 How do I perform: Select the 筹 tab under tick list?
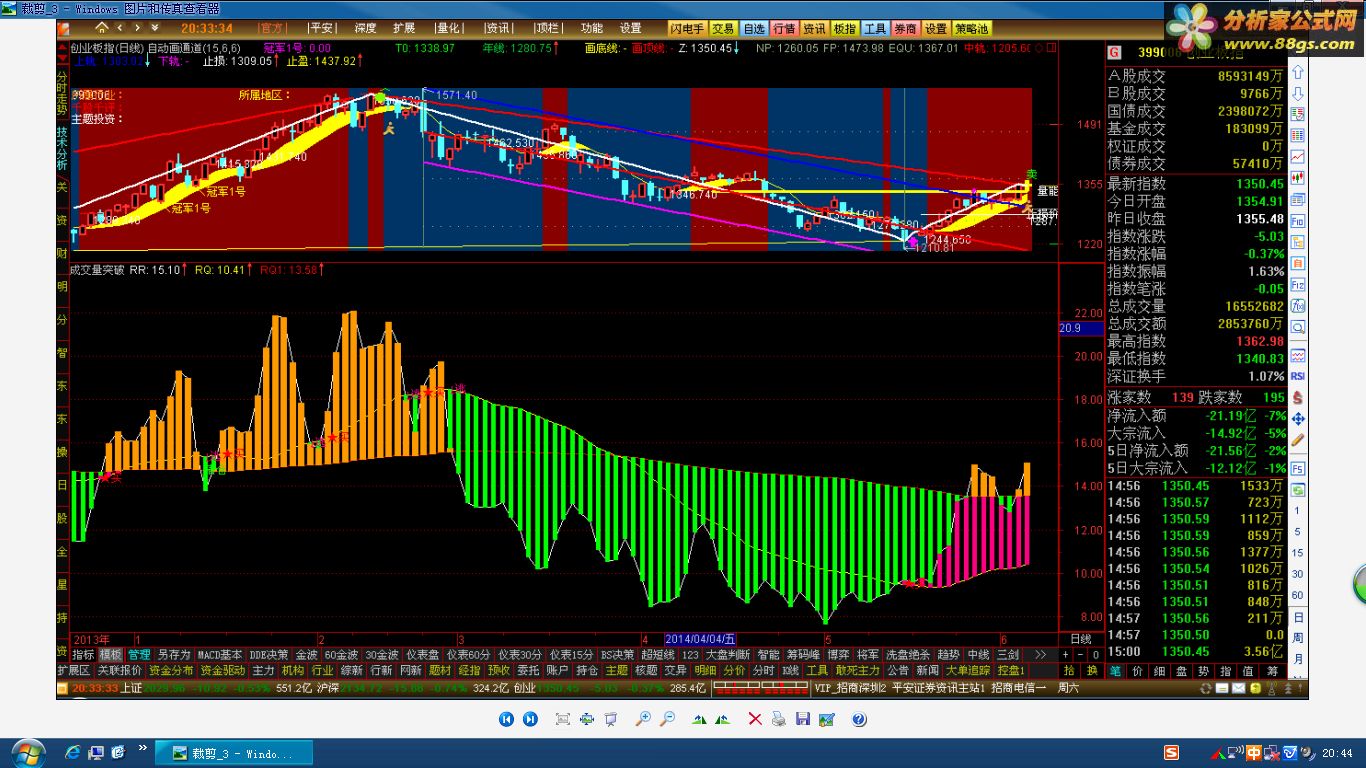click(x=1272, y=671)
